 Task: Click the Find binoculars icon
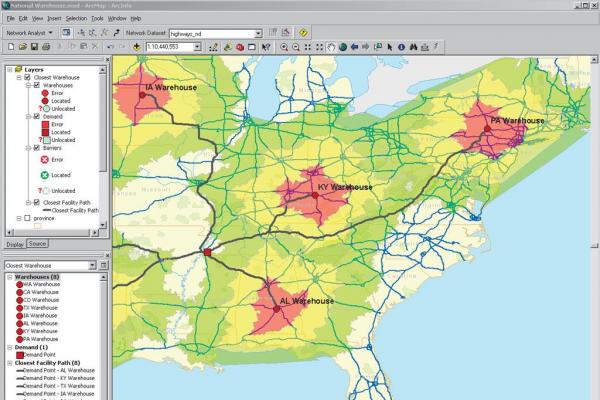(x=413, y=47)
